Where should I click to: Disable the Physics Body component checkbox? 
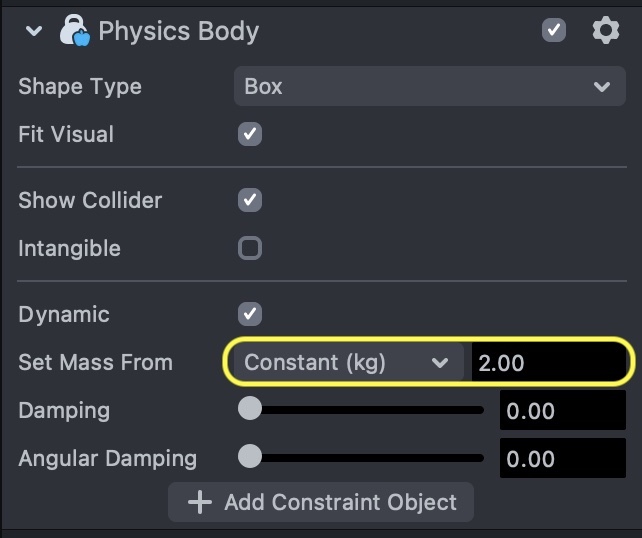click(554, 30)
